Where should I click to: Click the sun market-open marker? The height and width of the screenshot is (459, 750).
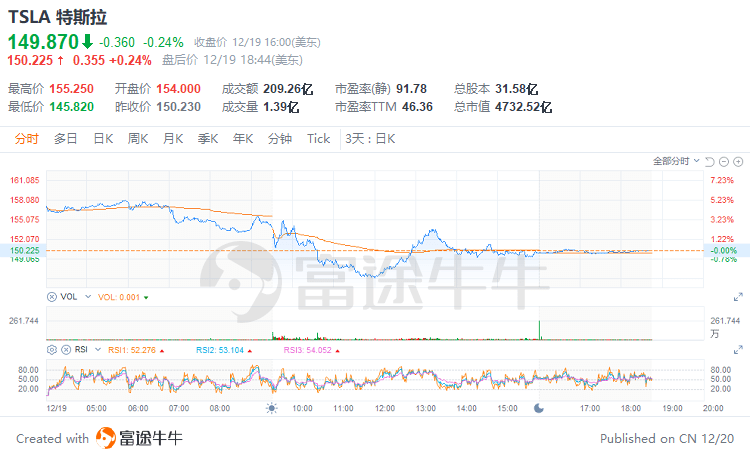272,408
